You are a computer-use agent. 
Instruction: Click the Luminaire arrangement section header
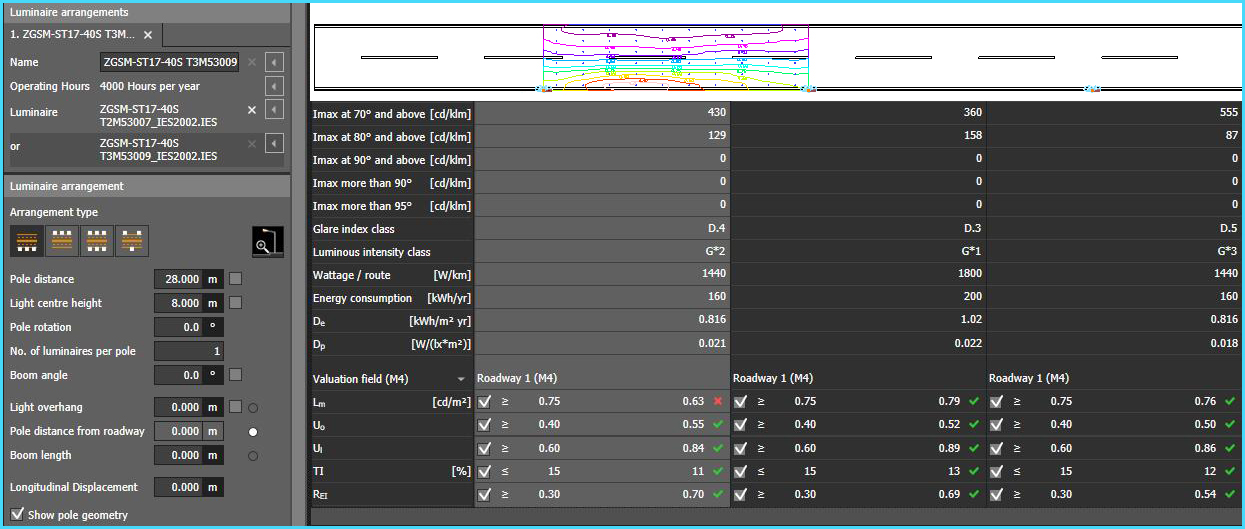(x=146, y=186)
